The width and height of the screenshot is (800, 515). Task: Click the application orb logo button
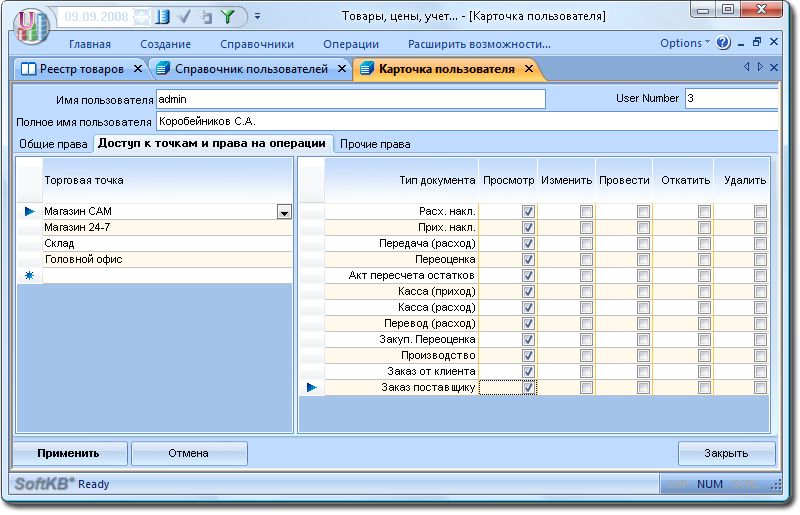pyautogui.click(x=31, y=24)
